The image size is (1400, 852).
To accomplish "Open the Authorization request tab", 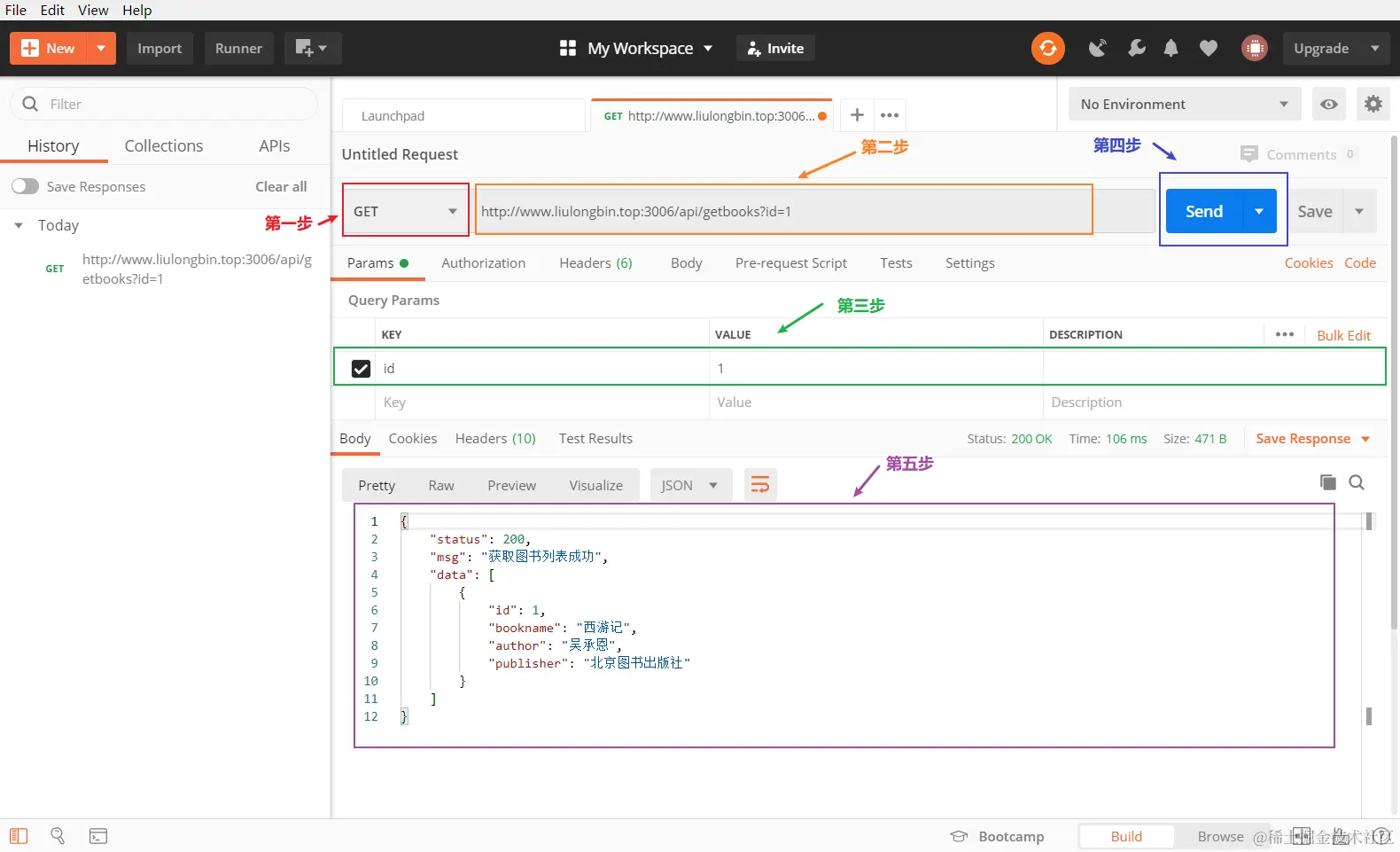I will point(483,263).
